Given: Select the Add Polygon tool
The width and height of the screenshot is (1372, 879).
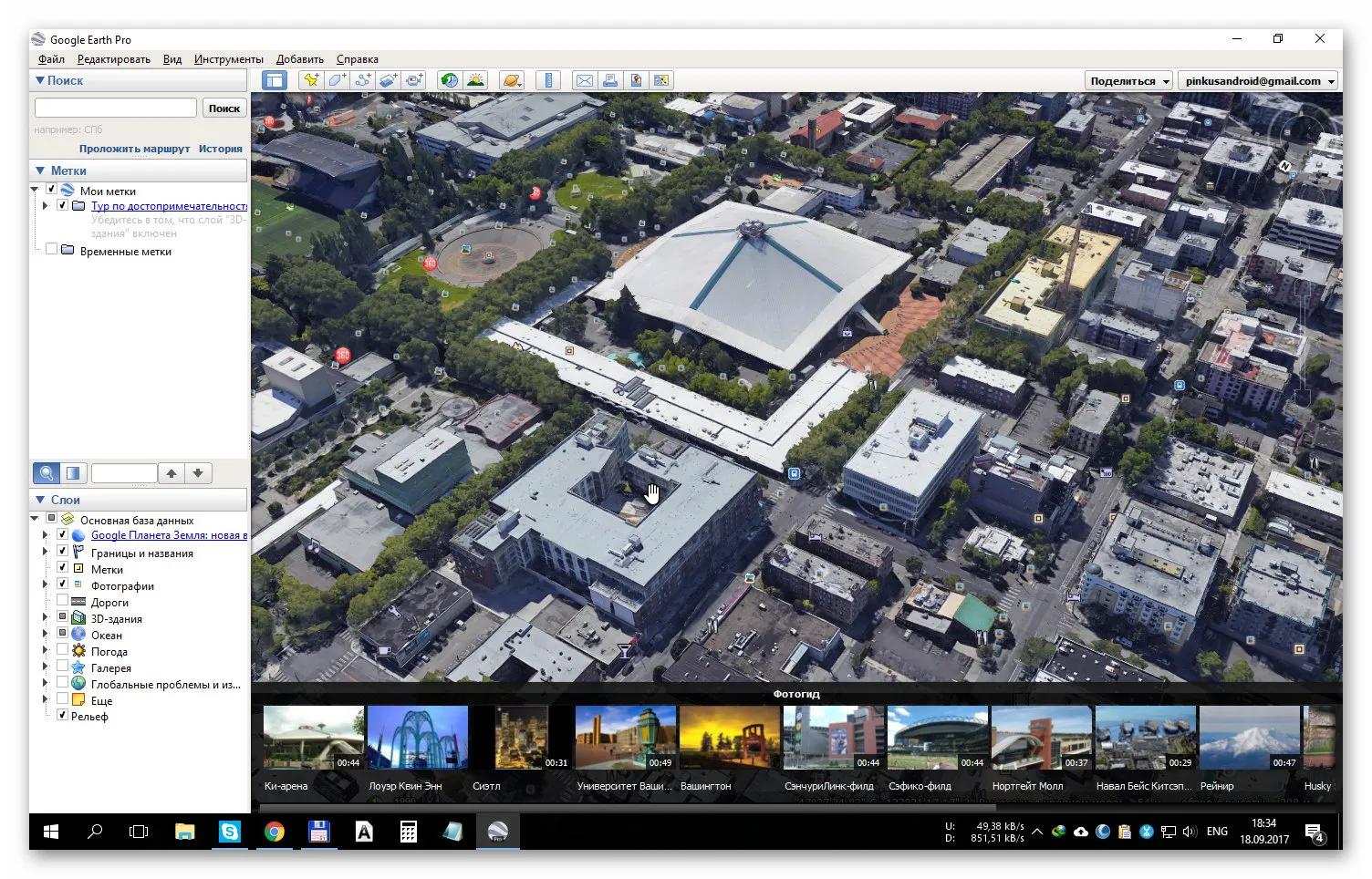Looking at the screenshot, I should [x=337, y=80].
